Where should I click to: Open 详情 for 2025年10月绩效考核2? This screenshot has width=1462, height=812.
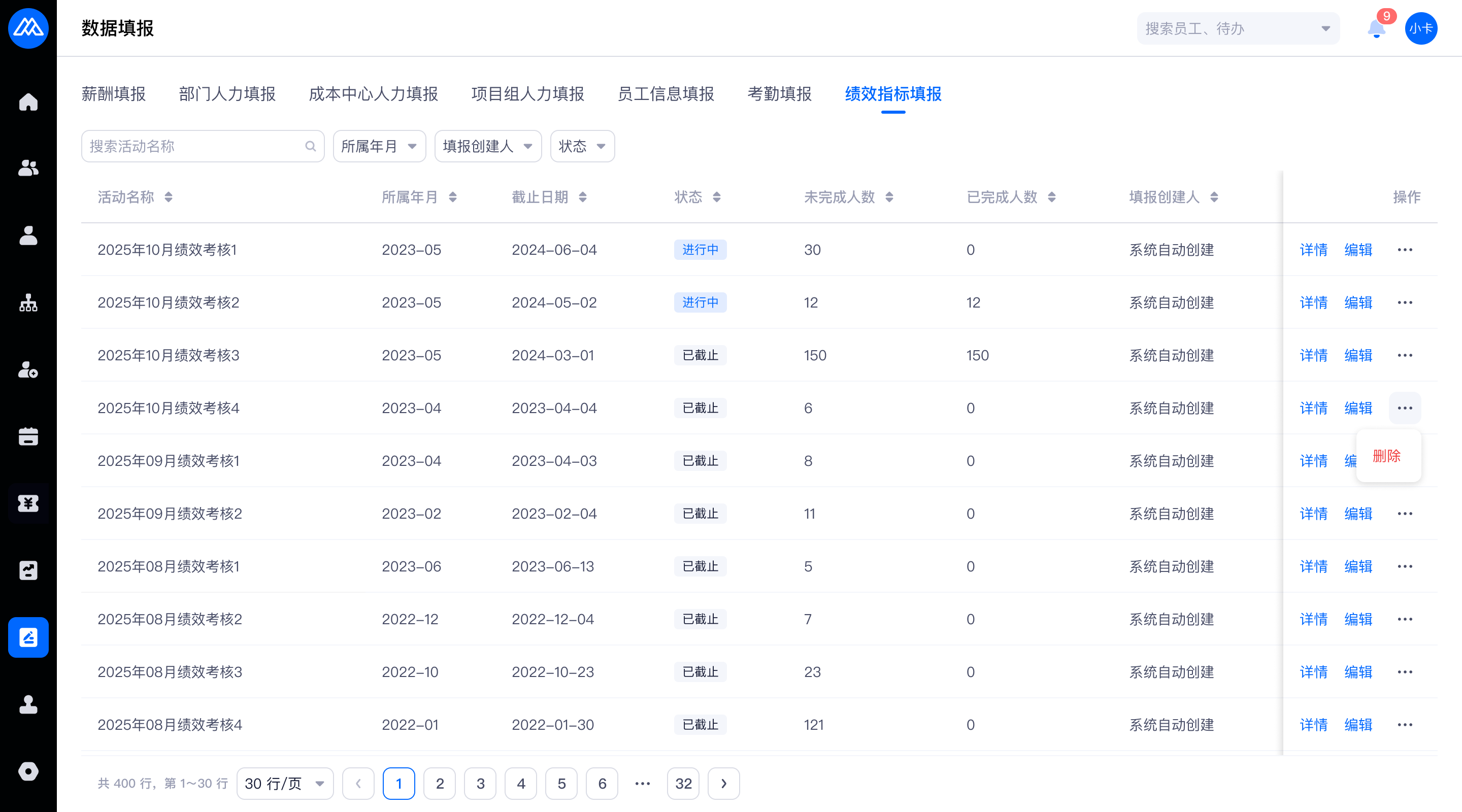click(x=1313, y=302)
